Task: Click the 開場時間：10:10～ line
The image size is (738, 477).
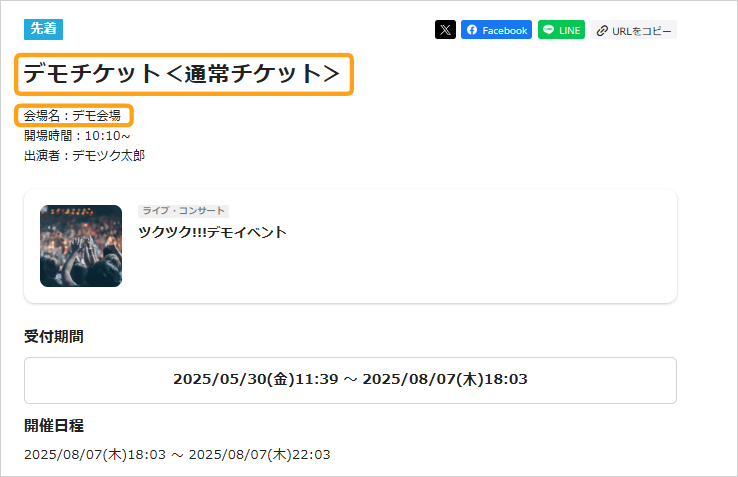Action: tap(77, 135)
